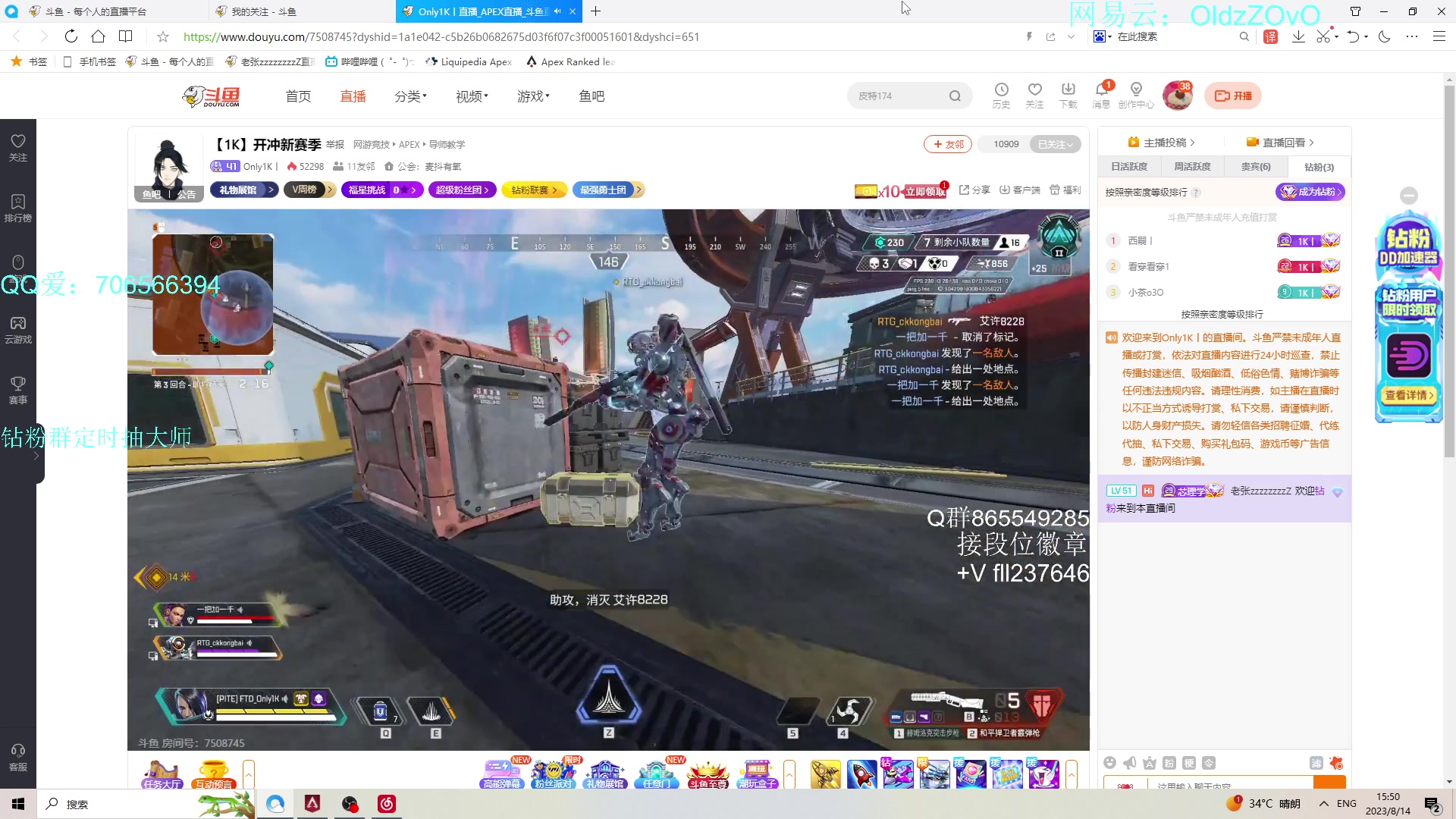Click the 斗鱼至尊 crown icon below player
The image size is (1456, 819).
[x=708, y=774]
